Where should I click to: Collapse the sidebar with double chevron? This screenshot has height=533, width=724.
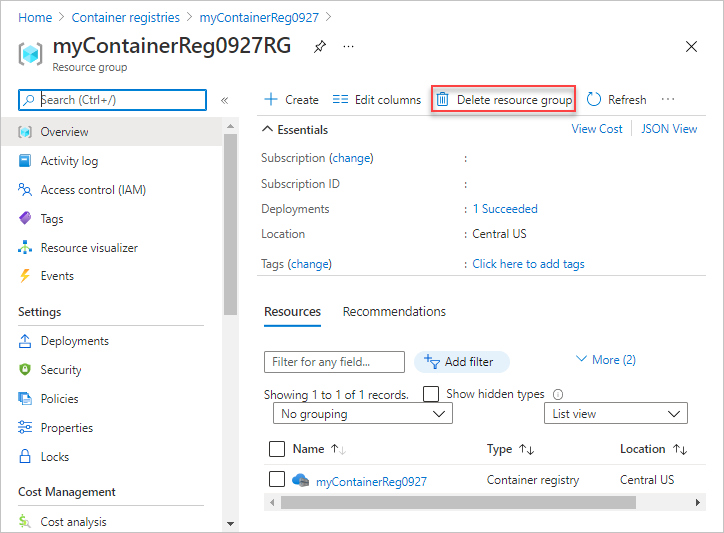point(225,100)
